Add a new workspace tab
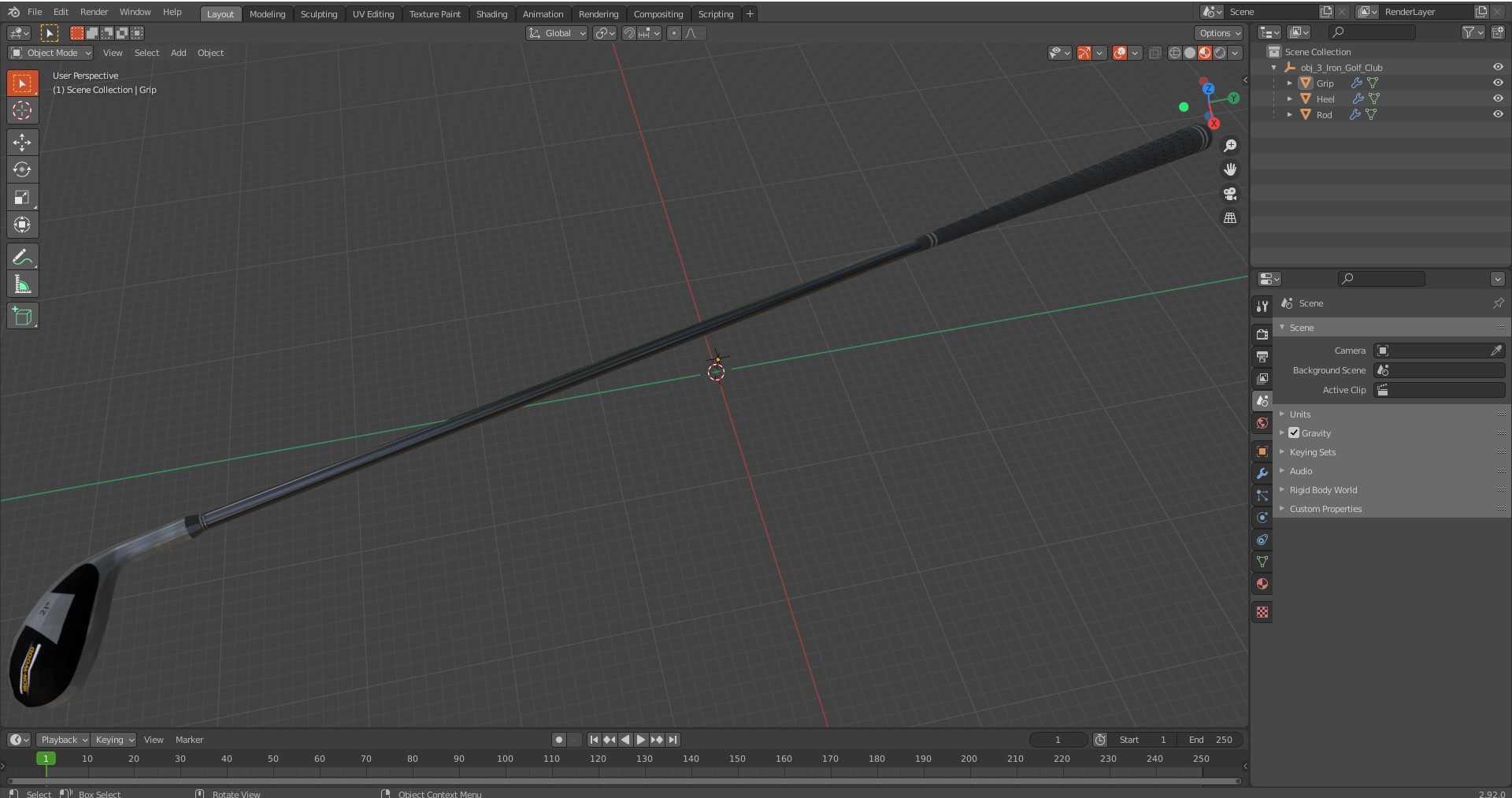This screenshot has height=798, width=1512. [750, 14]
